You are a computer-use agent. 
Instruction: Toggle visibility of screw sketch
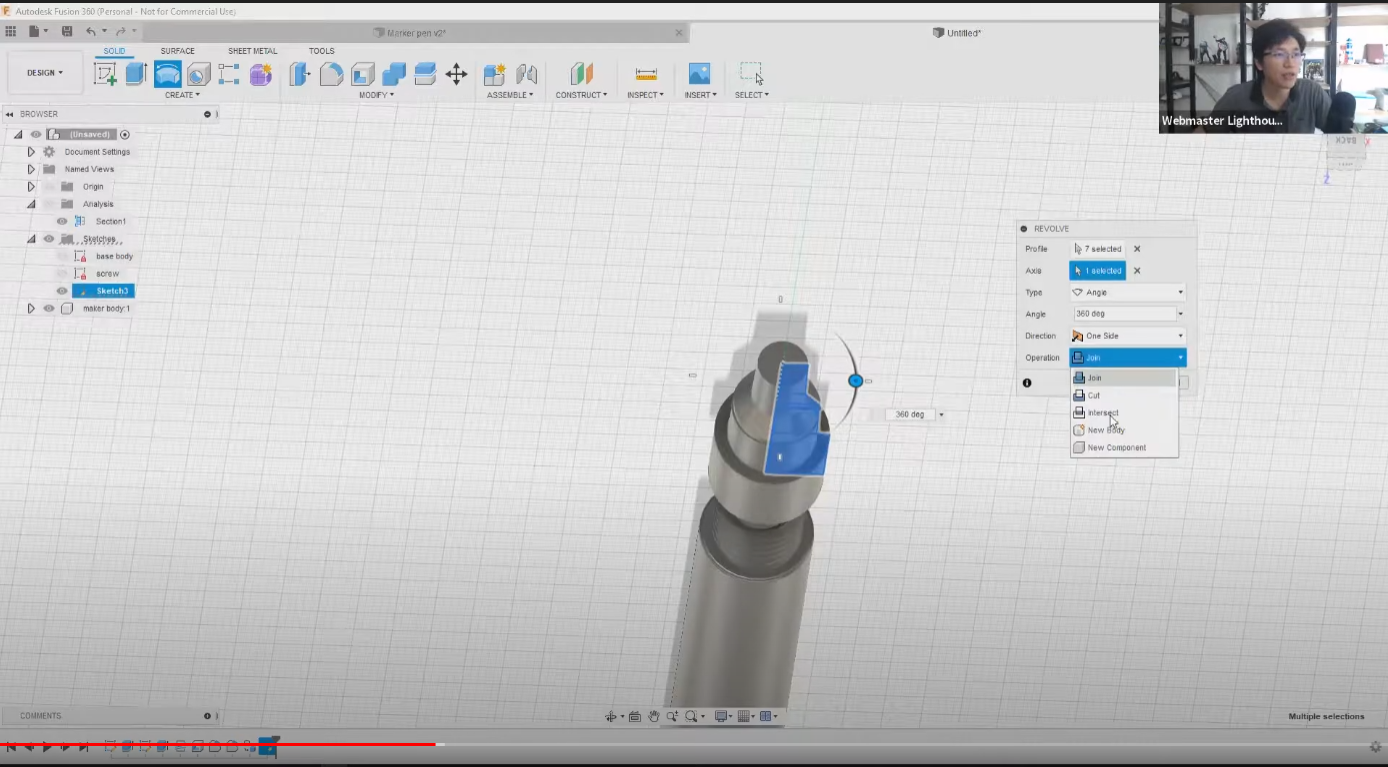point(62,273)
